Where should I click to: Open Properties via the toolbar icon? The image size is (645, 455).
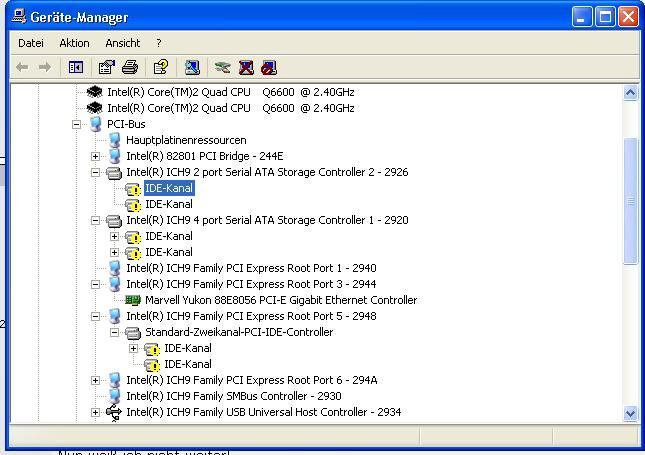tap(107, 67)
